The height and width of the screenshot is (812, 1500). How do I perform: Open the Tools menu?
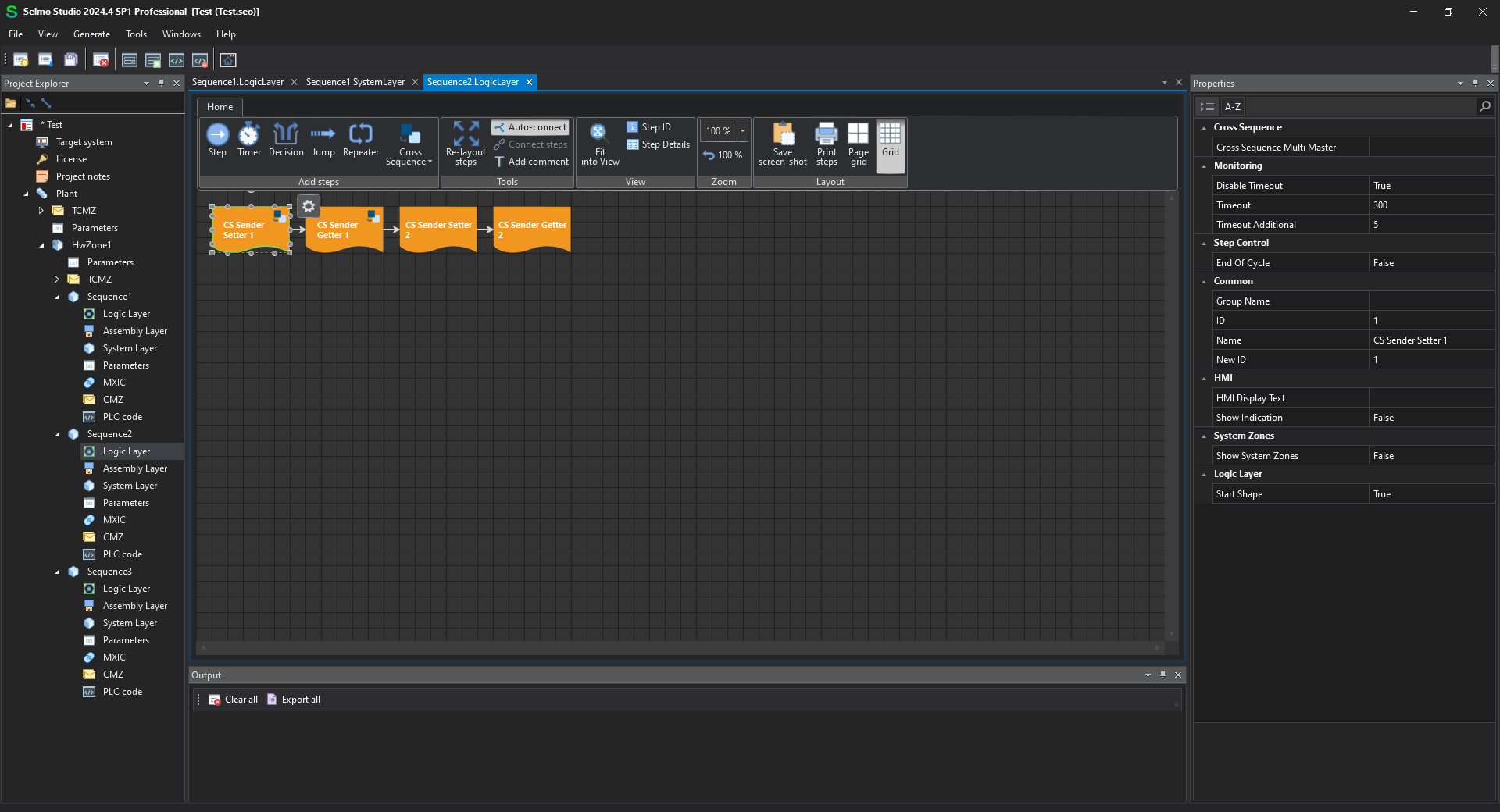(x=136, y=34)
